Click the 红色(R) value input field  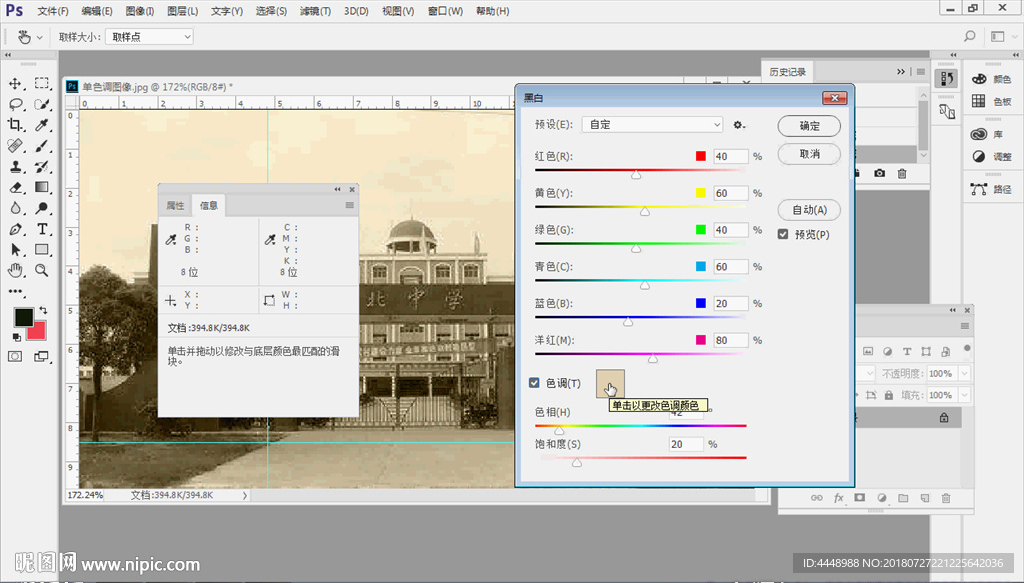pyautogui.click(x=729, y=157)
